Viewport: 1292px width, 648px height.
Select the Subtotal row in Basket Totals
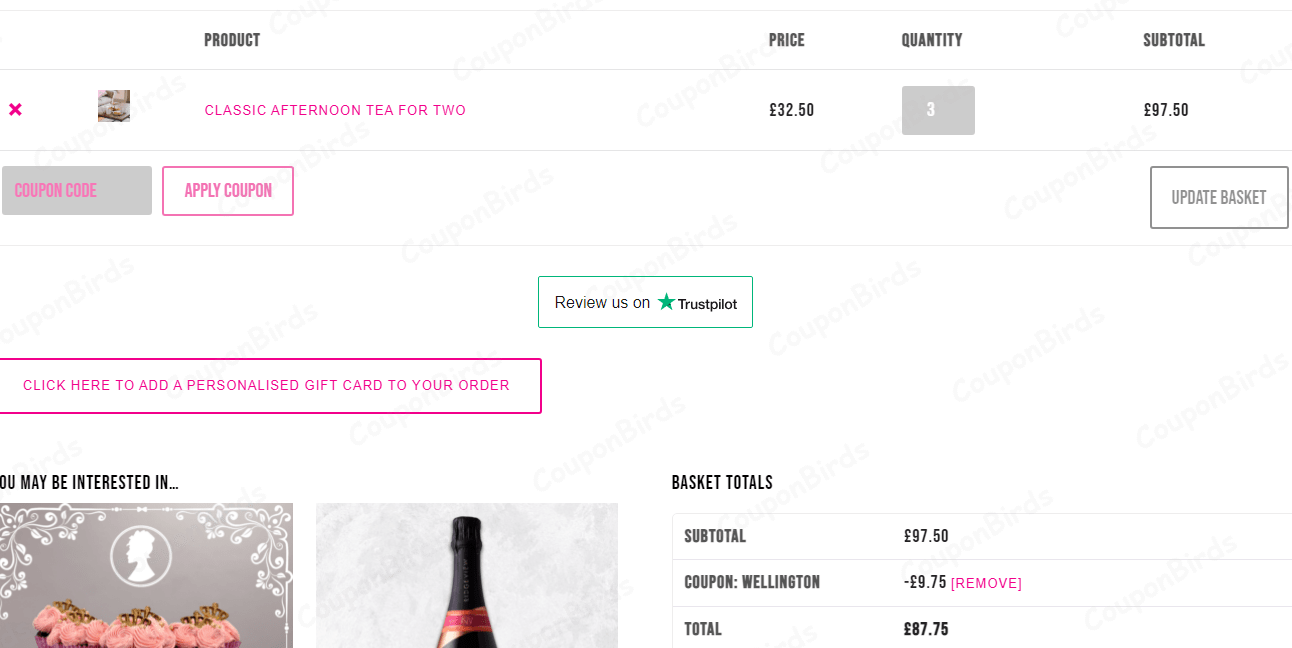coord(715,536)
